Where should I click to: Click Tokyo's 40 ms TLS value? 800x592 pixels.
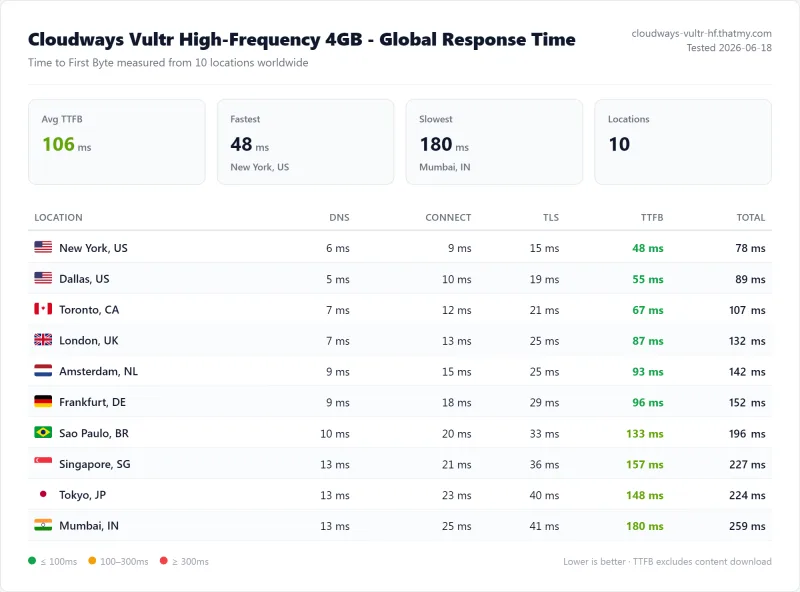[x=544, y=495]
